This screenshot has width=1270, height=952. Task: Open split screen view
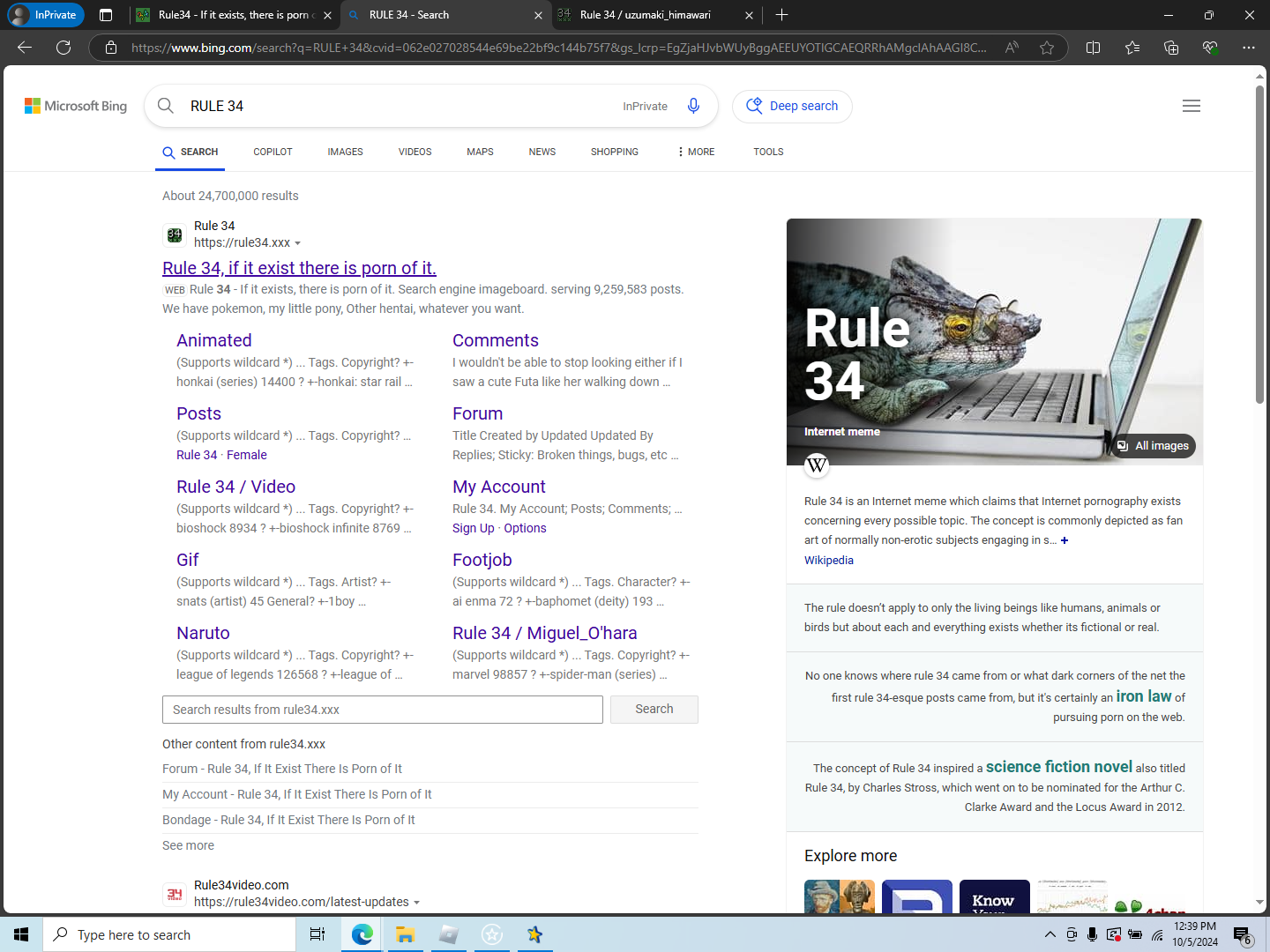pyautogui.click(x=1094, y=48)
